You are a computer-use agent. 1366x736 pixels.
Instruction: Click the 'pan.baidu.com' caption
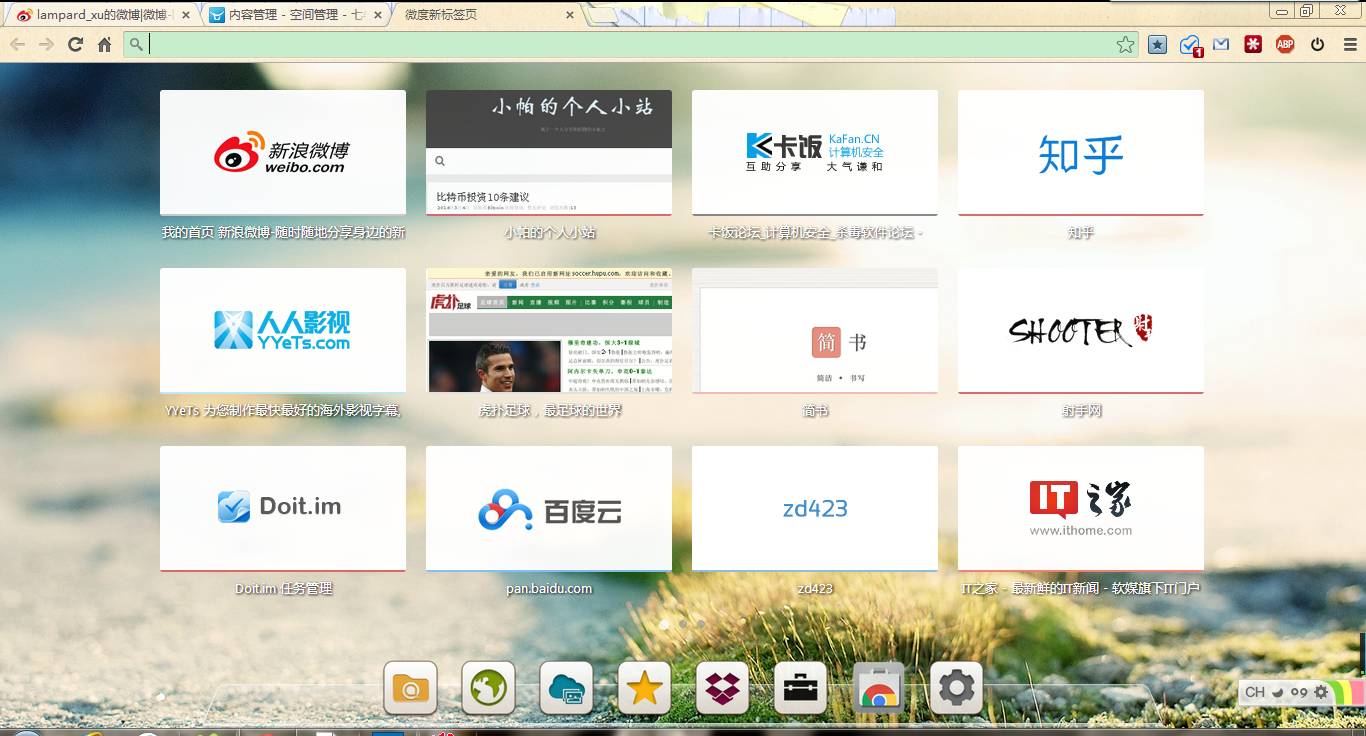tap(549, 588)
